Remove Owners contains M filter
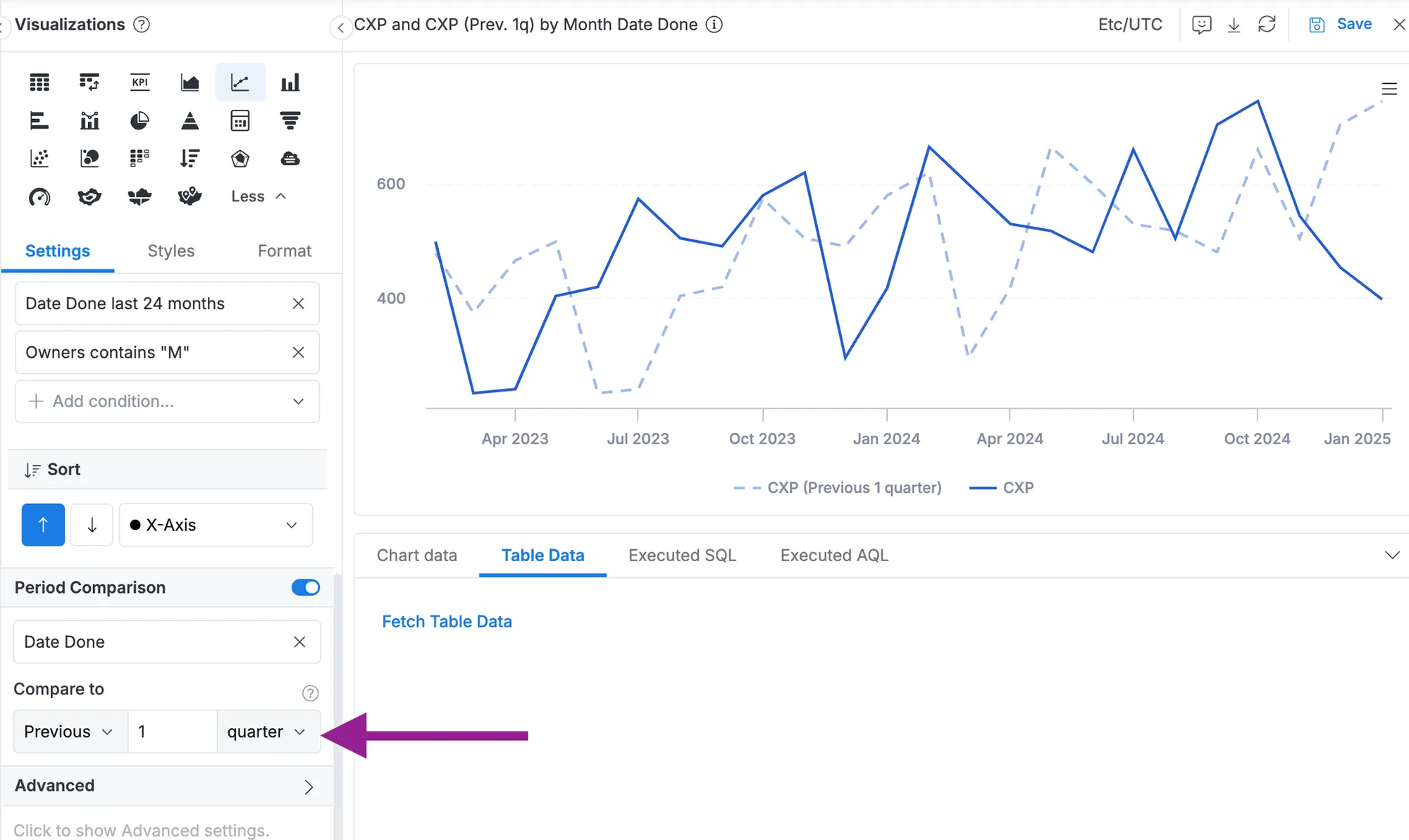Image resolution: width=1409 pixels, height=840 pixels. click(298, 352)
